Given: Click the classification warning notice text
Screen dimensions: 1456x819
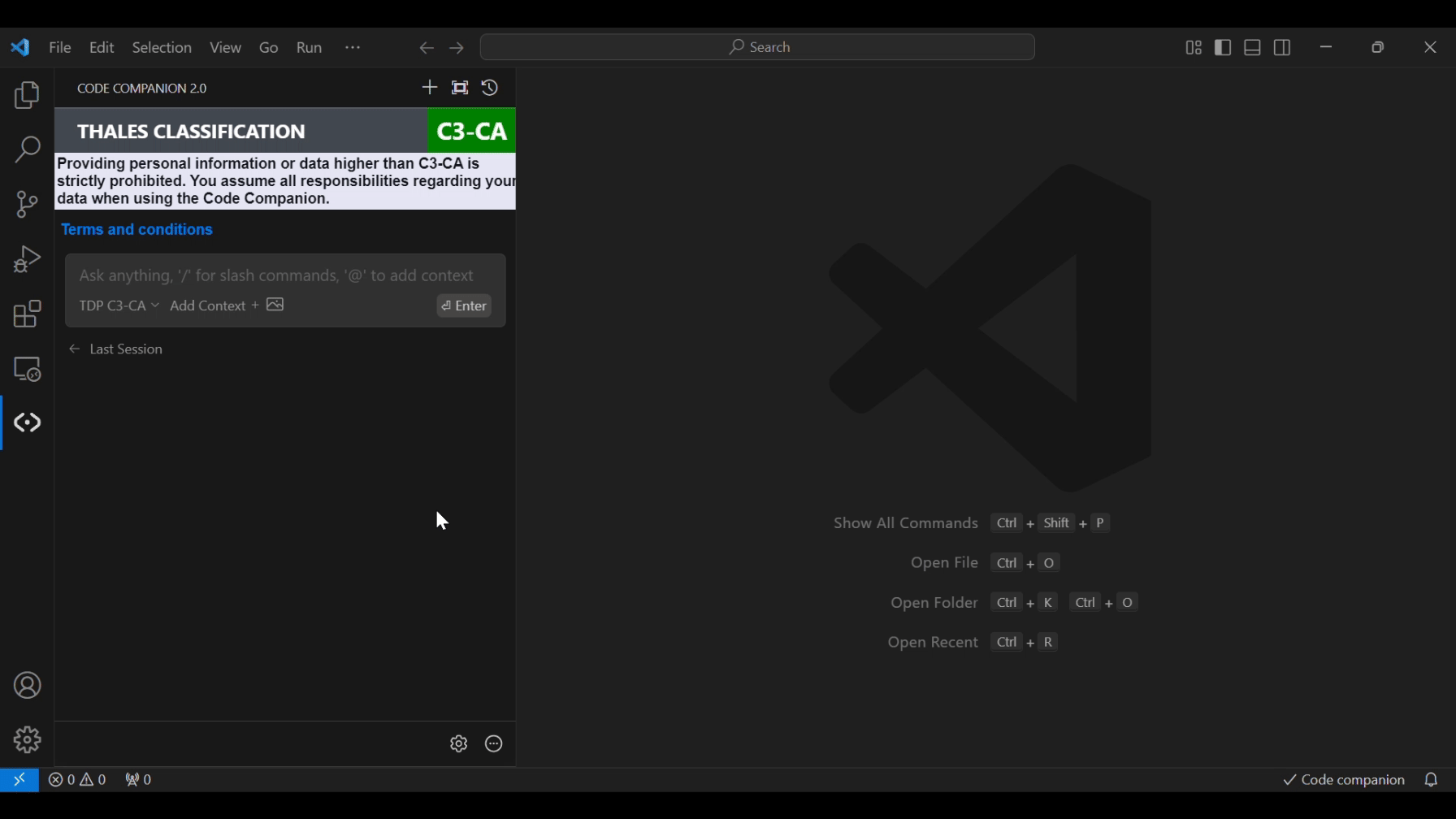Looking at the screenshot, I should click(x=285, y=181).
